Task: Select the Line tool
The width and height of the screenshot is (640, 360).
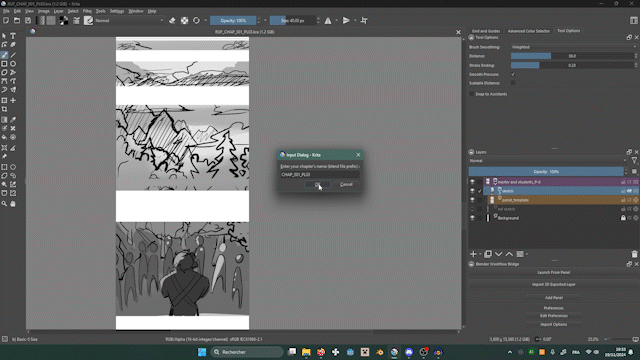Action: coord(13,55)
